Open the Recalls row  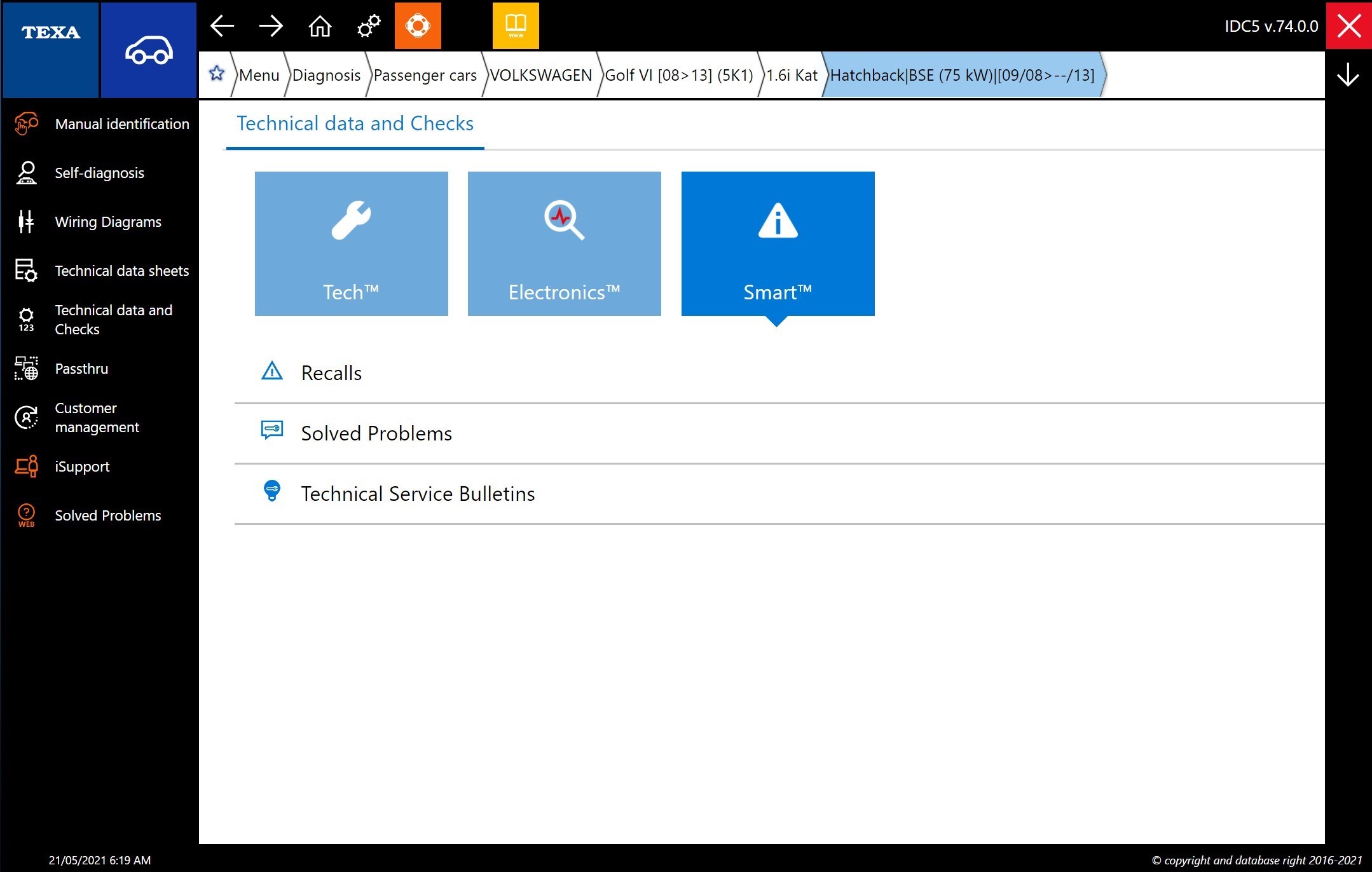(x=779, y=372)
